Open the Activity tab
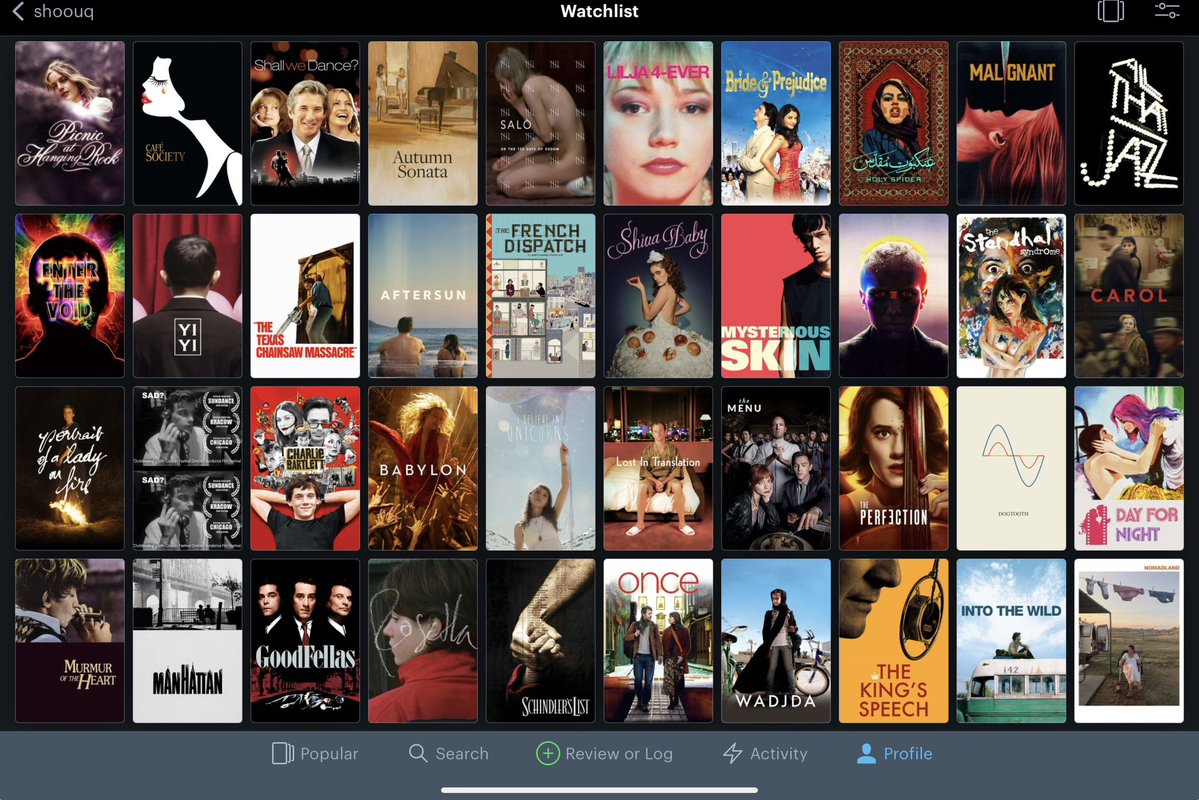Viewport: 1199px width, 800px height. click(x=765, y=753)
